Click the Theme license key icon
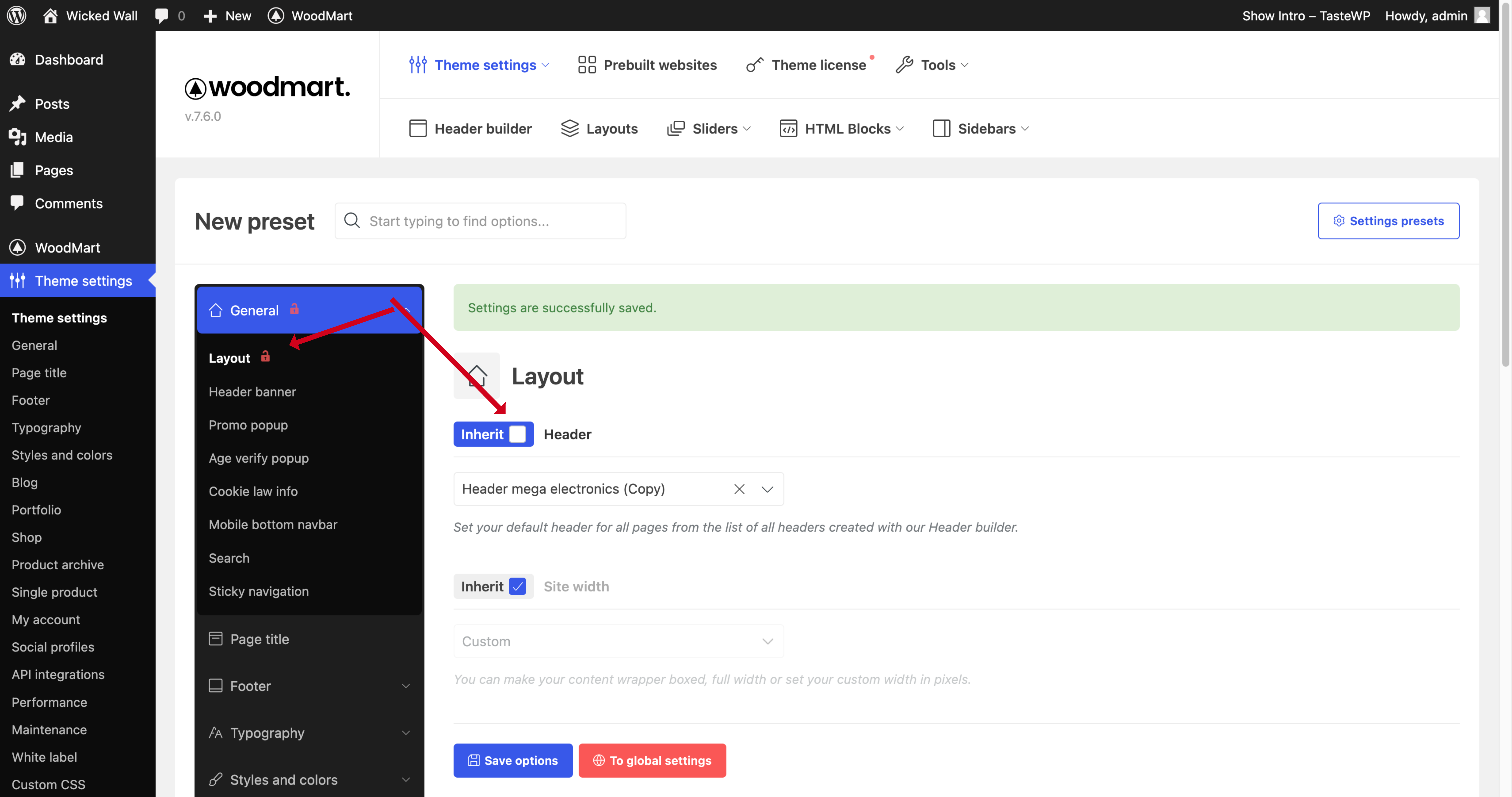1512x797 pixels. tap(755, 65)
